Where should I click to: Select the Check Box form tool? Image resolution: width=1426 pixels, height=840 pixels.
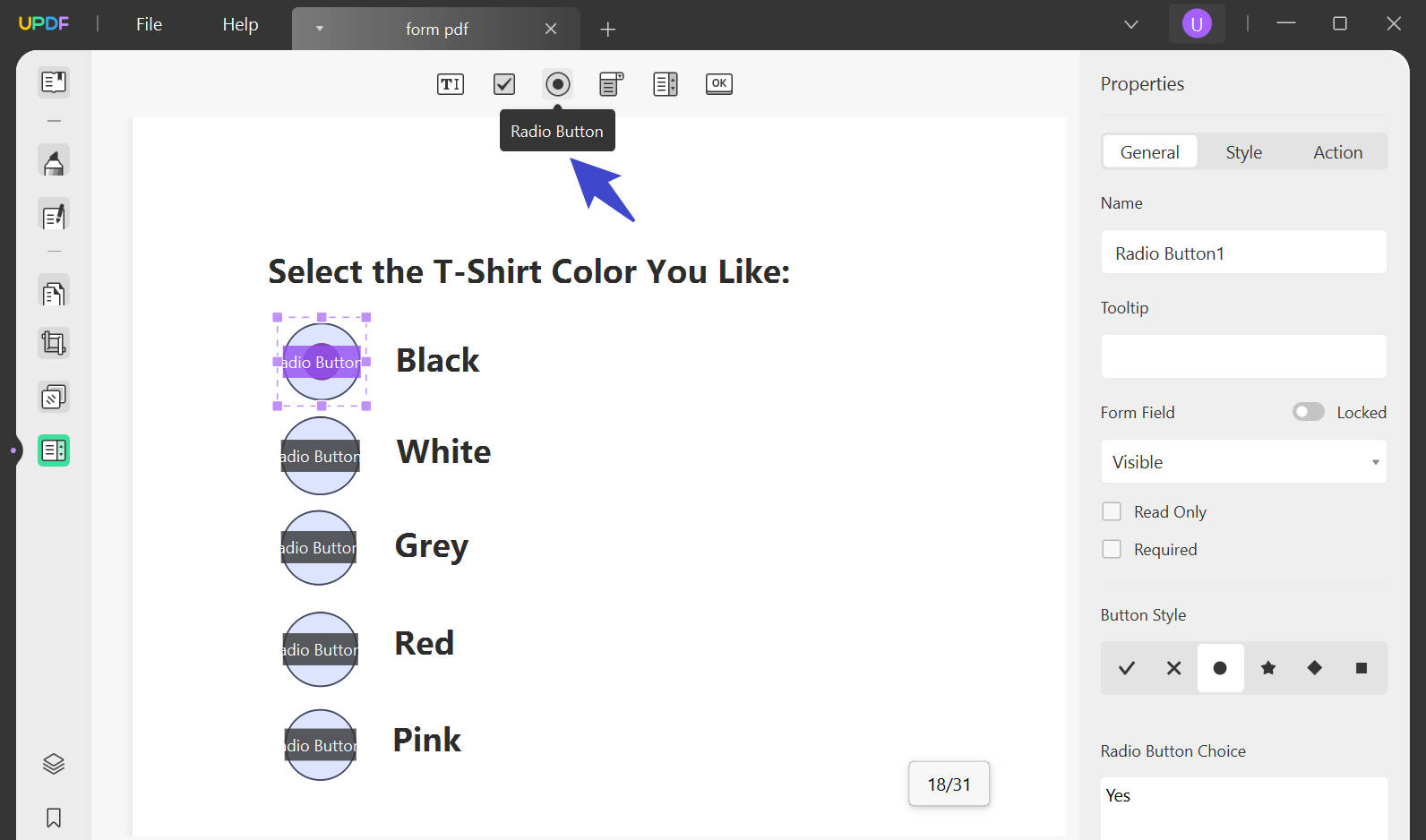504,84
